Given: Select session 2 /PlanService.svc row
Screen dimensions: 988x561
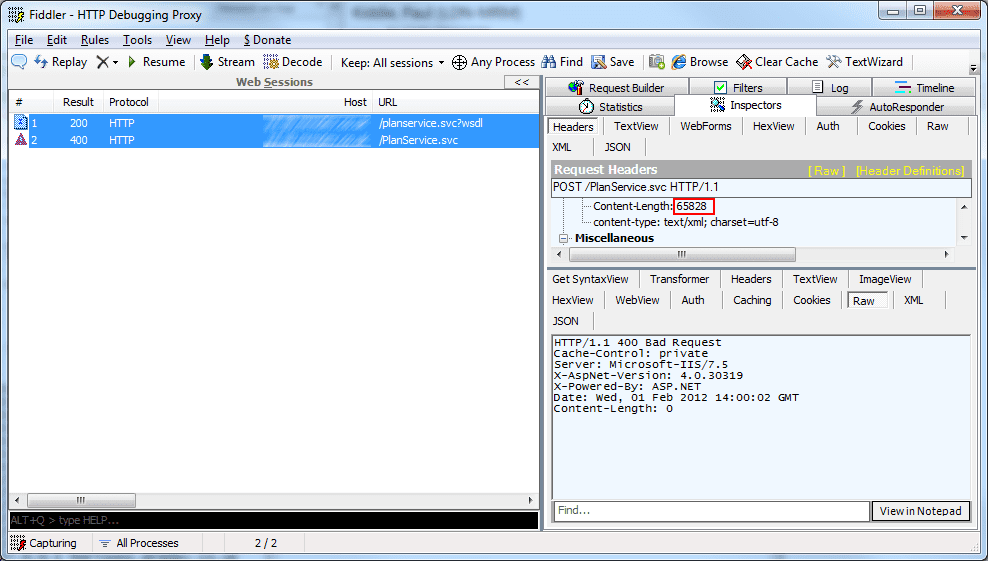Looking at the screenshot, I should pyautogui.click(x=274, y=140).
